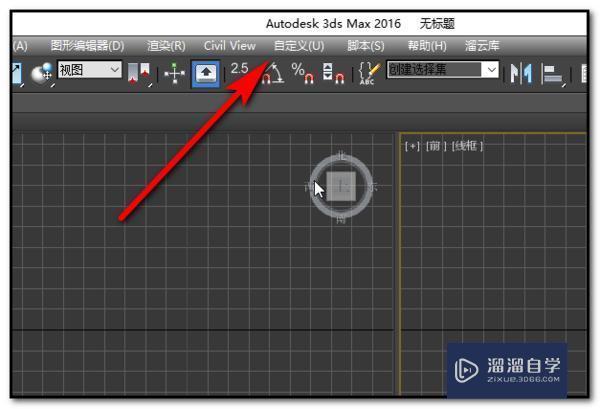Open the 图形编辑器(D) menu
The height and width of the screenshot is (409, 600).
[88, 46]
